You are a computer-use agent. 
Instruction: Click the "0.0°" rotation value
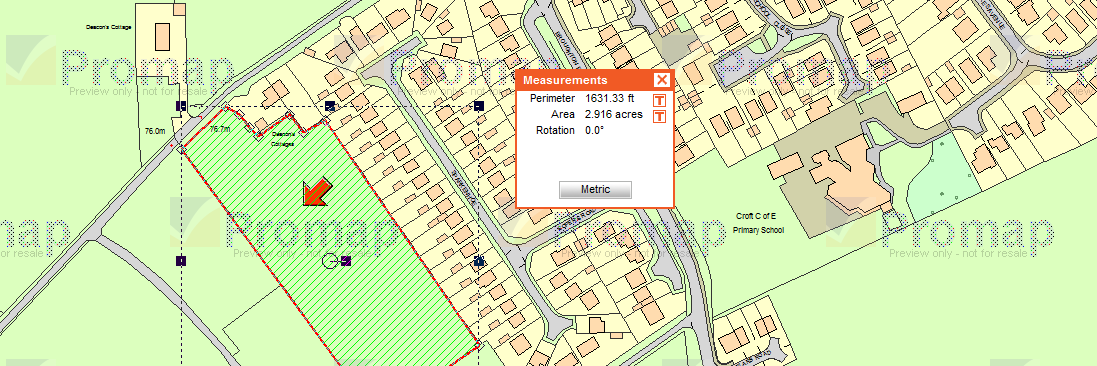coord(595,130)
